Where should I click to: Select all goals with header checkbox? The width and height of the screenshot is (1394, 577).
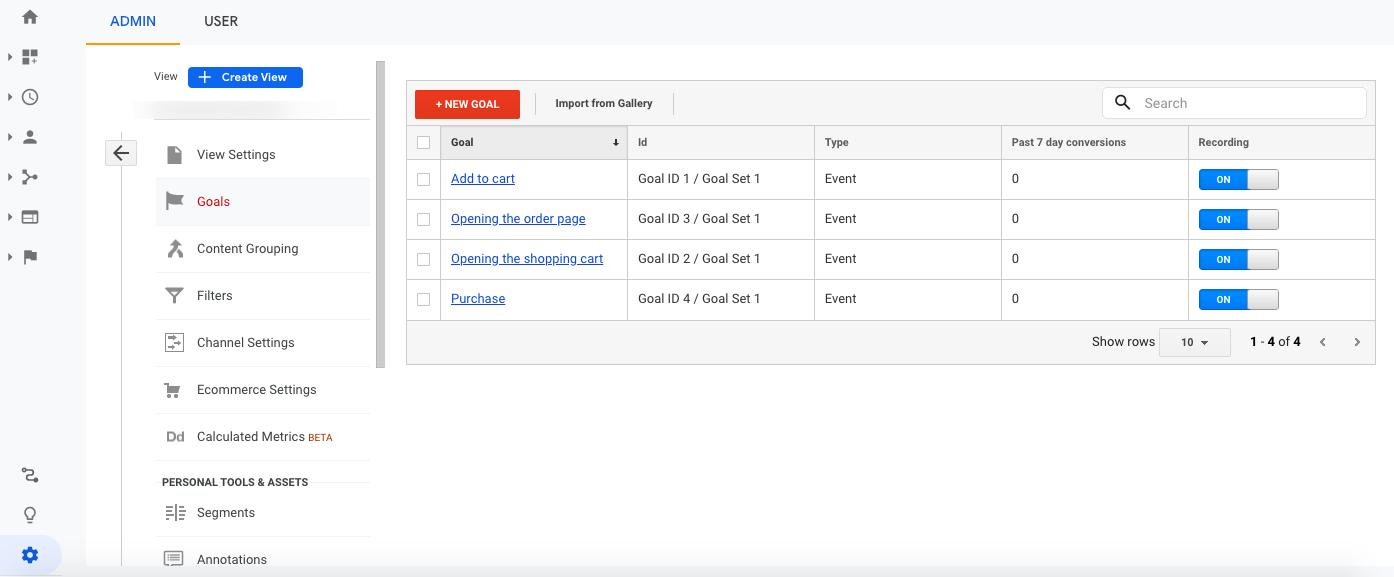click(424, 143)
